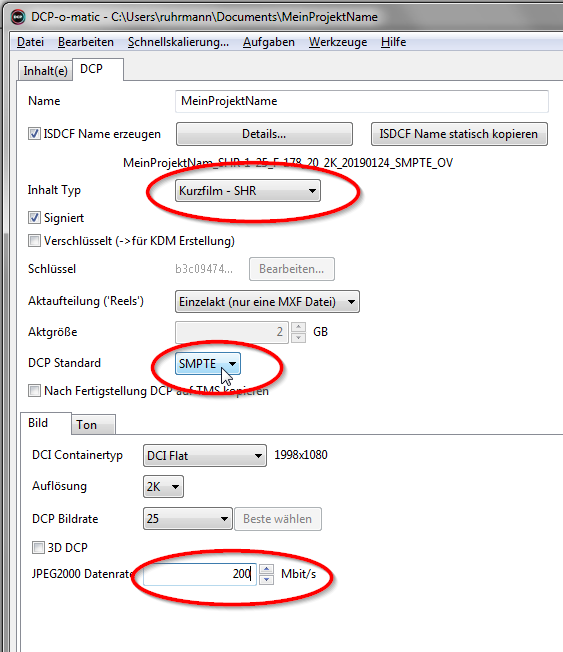This screenshot has width=563, height=652.
Task: Select the DCP tab
Action: coord(98,69)
